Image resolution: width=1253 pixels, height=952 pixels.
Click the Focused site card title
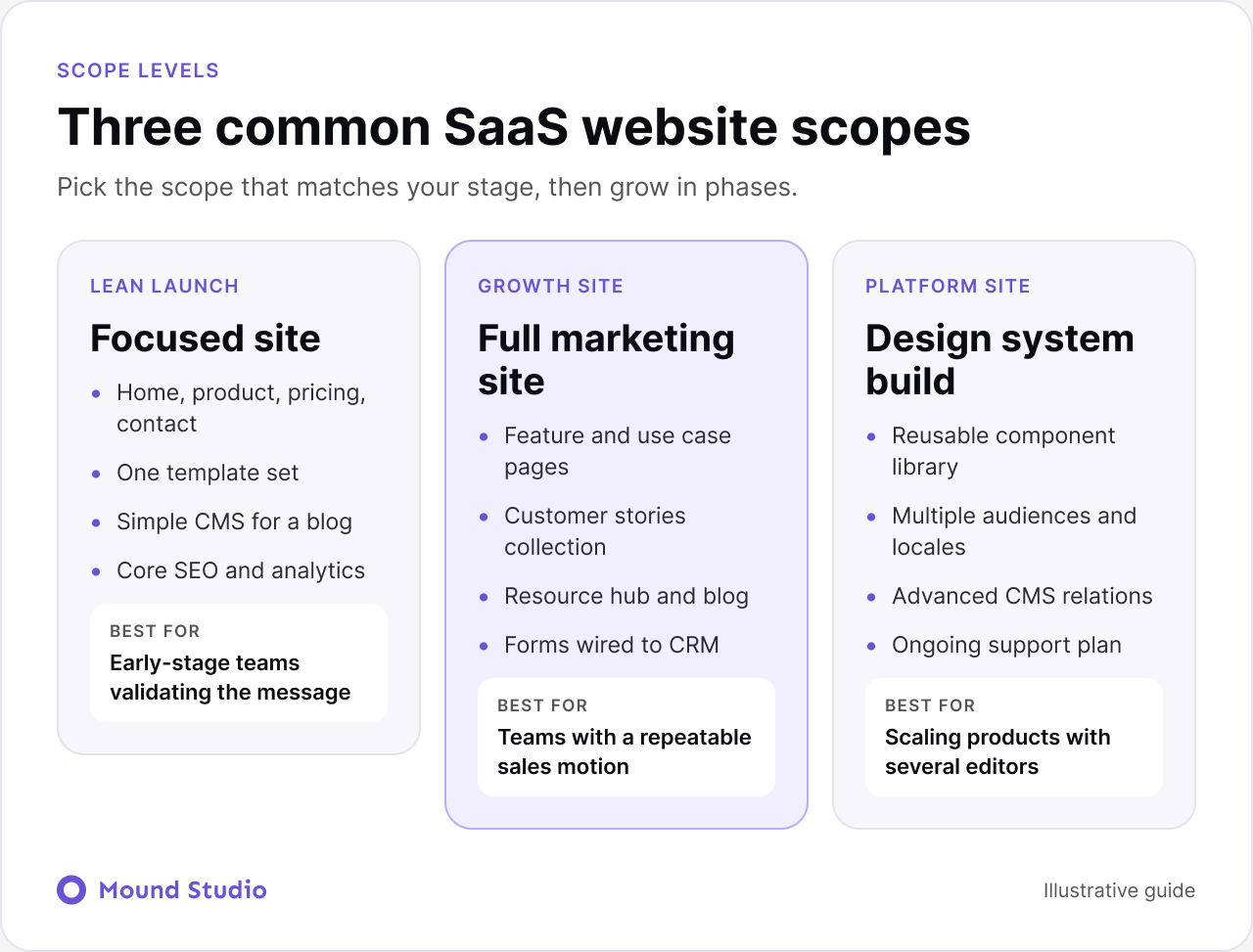(x=206, y=339)
